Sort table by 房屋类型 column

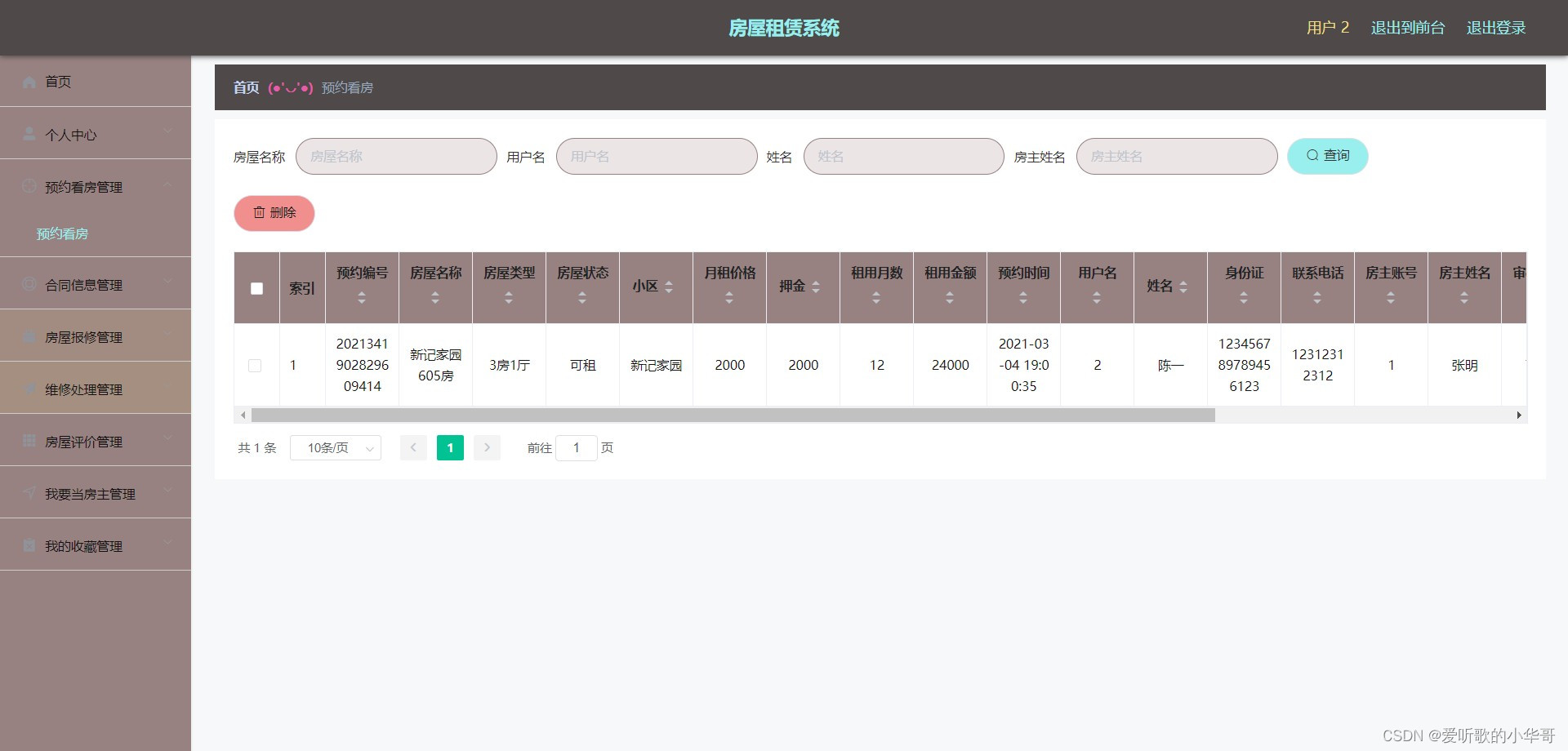[x=509, y=298]
